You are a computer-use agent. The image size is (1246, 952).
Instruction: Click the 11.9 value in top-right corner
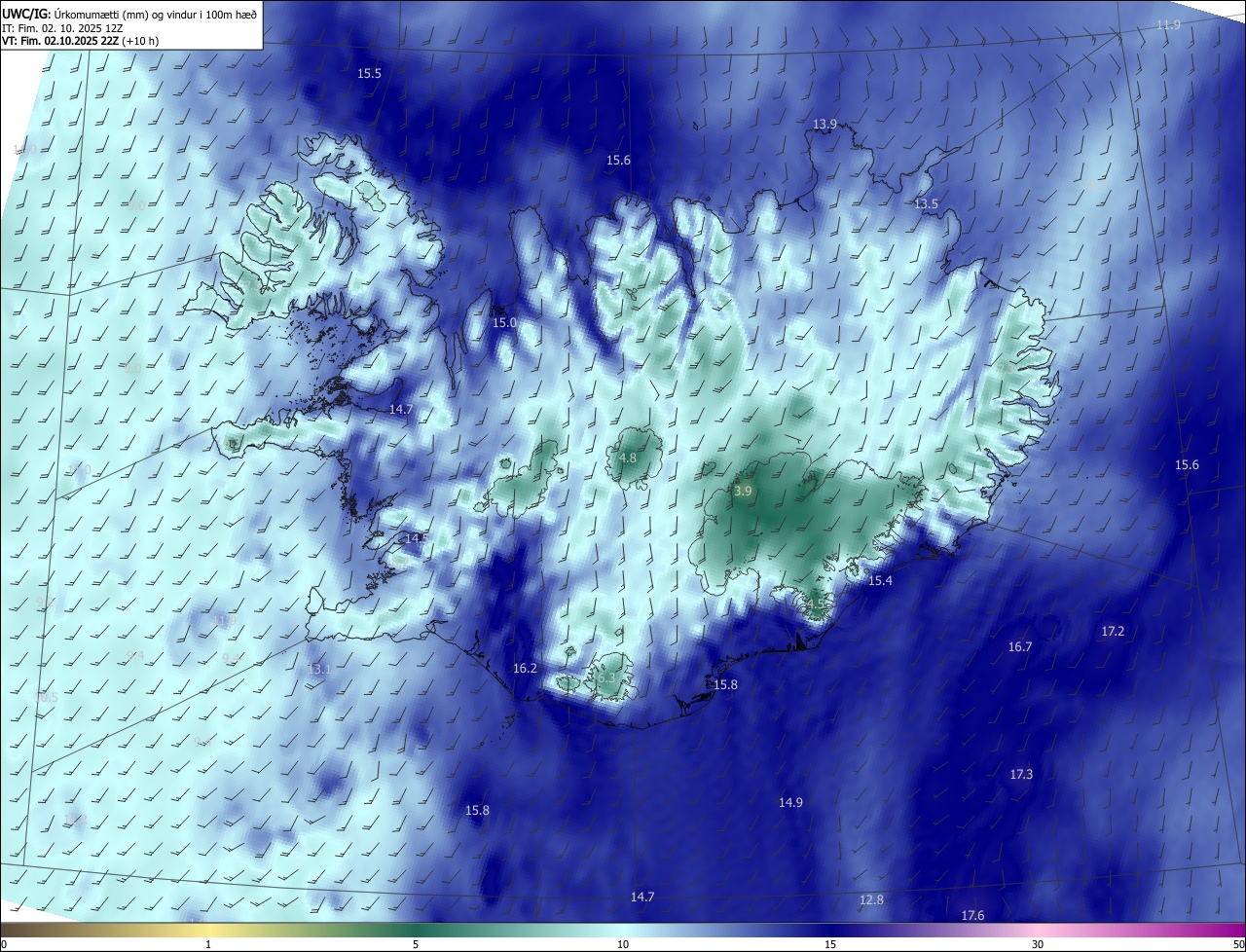click(1168, 25)
